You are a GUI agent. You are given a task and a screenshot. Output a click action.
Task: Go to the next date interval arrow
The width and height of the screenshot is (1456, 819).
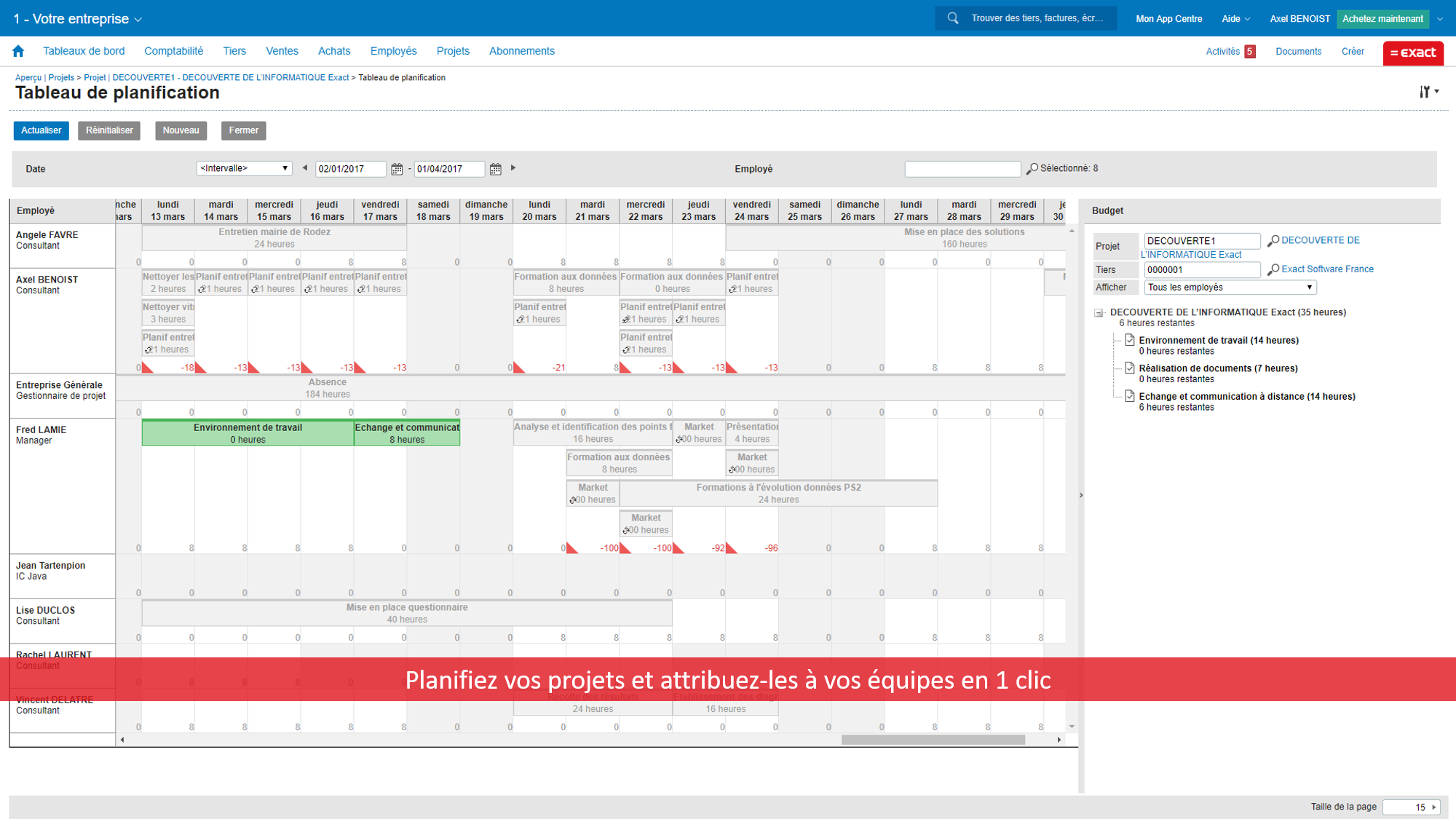(x=513, y=168)
